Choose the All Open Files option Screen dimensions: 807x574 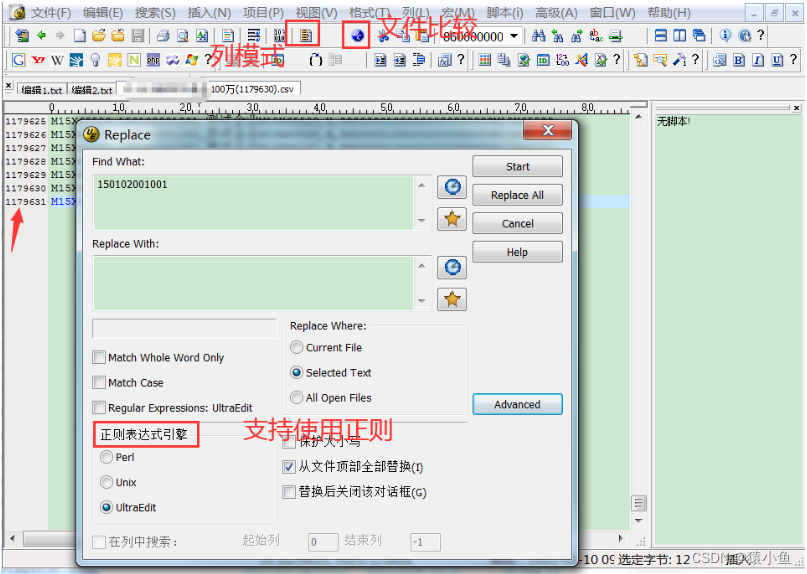[x=296, y=398]
